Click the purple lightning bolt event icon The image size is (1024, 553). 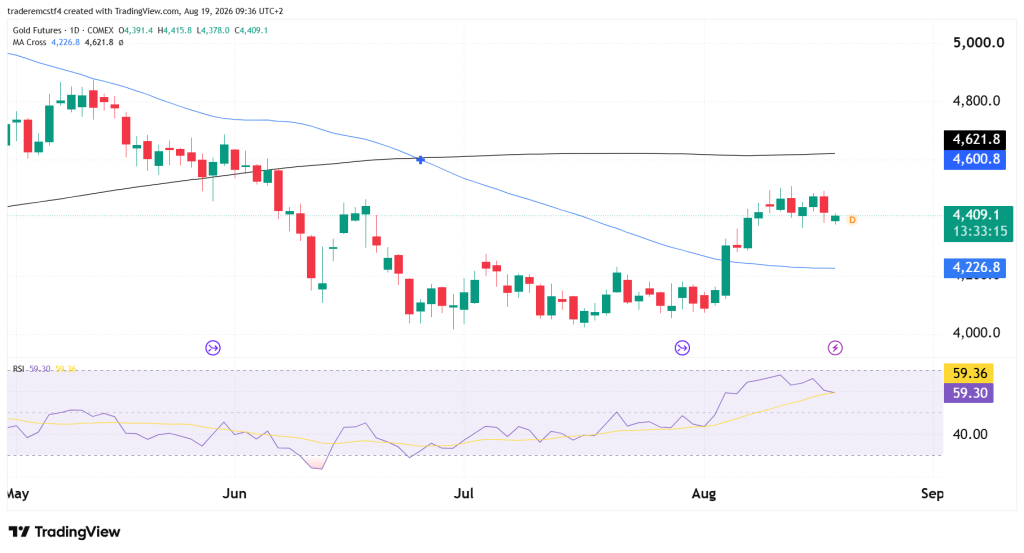pyautogui.click(x=835, y=348)
